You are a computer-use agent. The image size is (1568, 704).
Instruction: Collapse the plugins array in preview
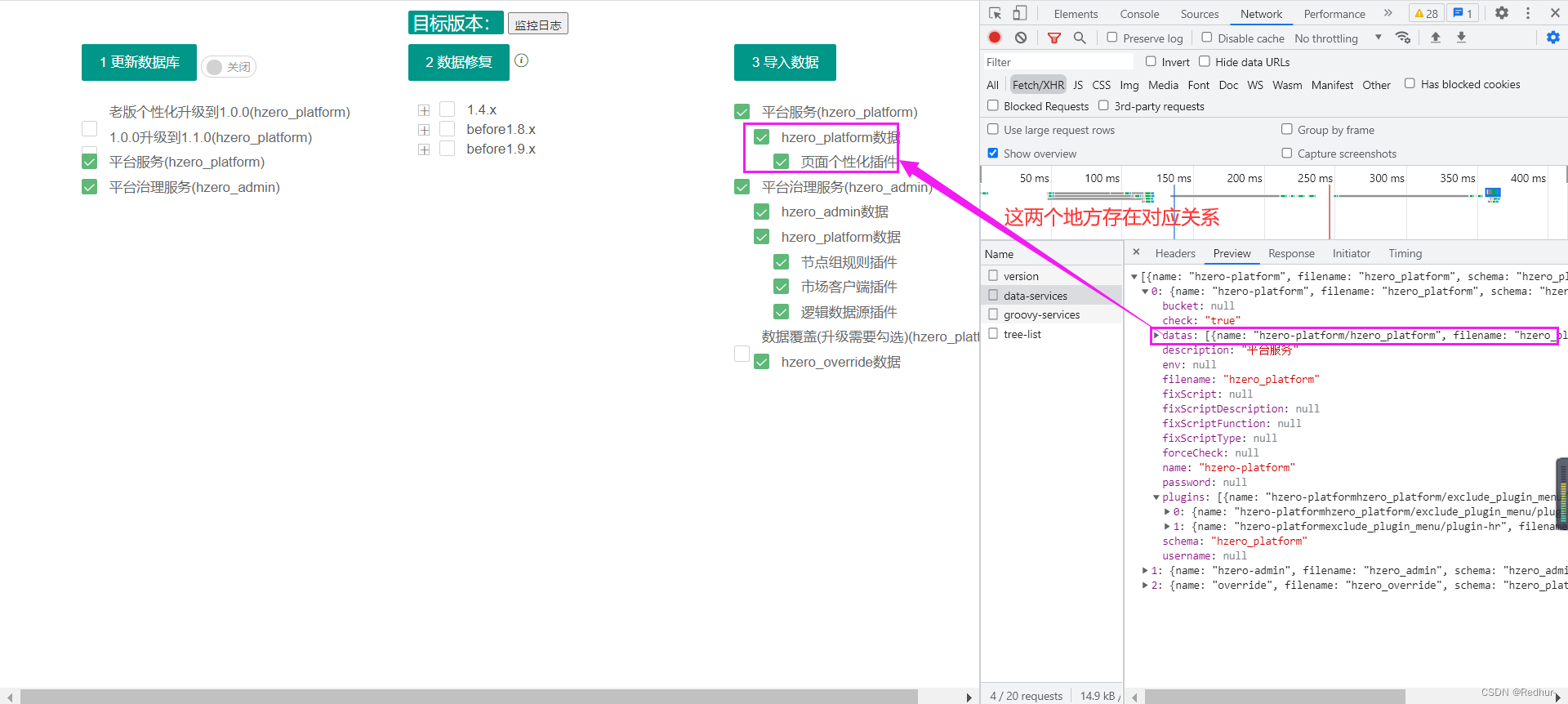coord(1156,497)
